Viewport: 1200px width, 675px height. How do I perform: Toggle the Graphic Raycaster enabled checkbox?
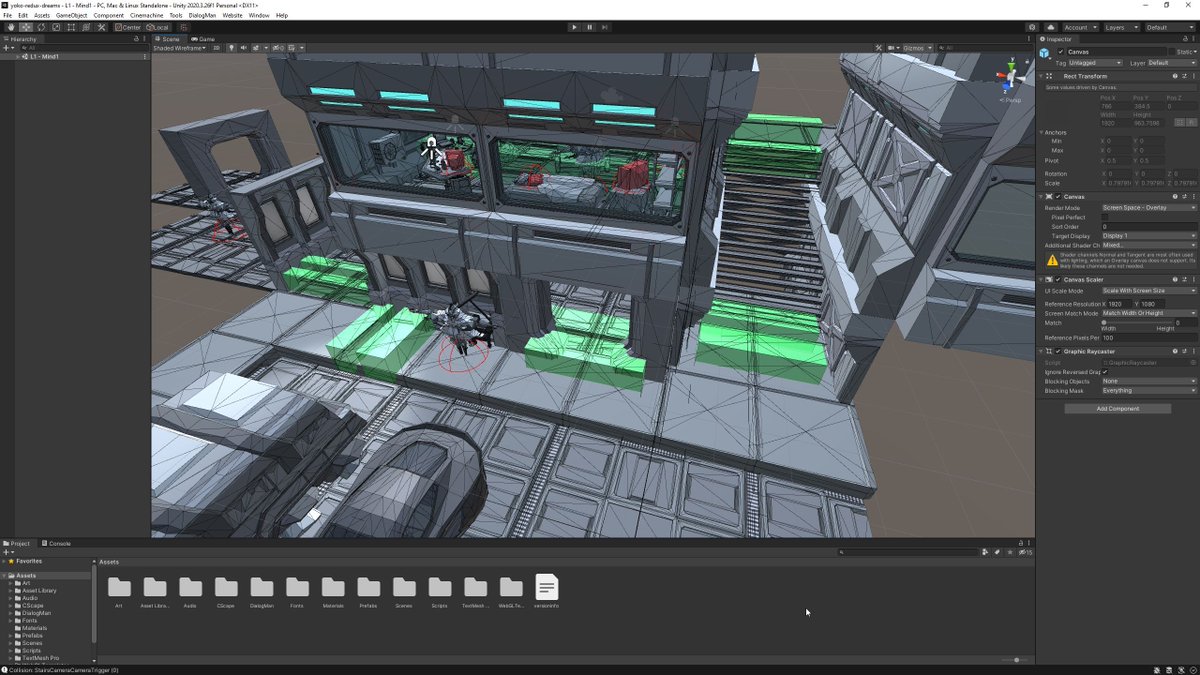pyautogui.click(x=1059, y=352)
